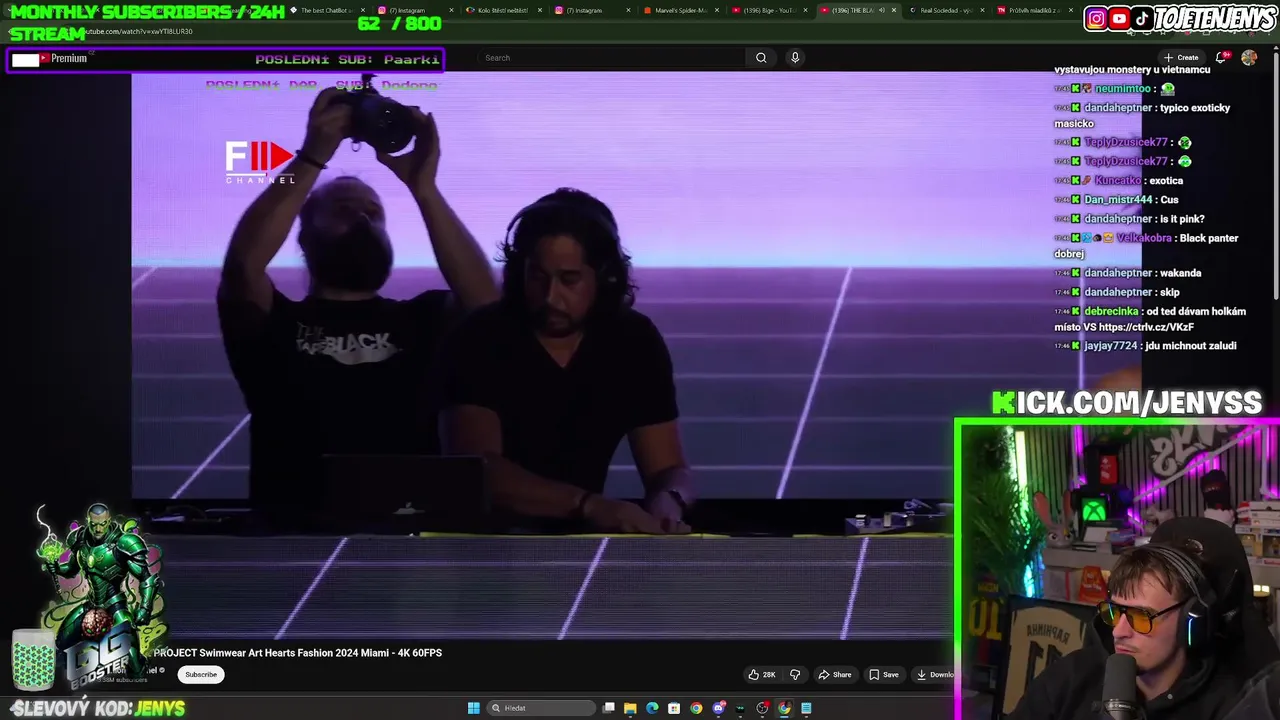Click username Dan_mistr444 in chat
Image resolution: width=1280 pixels, height=720 pixels.
point(1118,200)
